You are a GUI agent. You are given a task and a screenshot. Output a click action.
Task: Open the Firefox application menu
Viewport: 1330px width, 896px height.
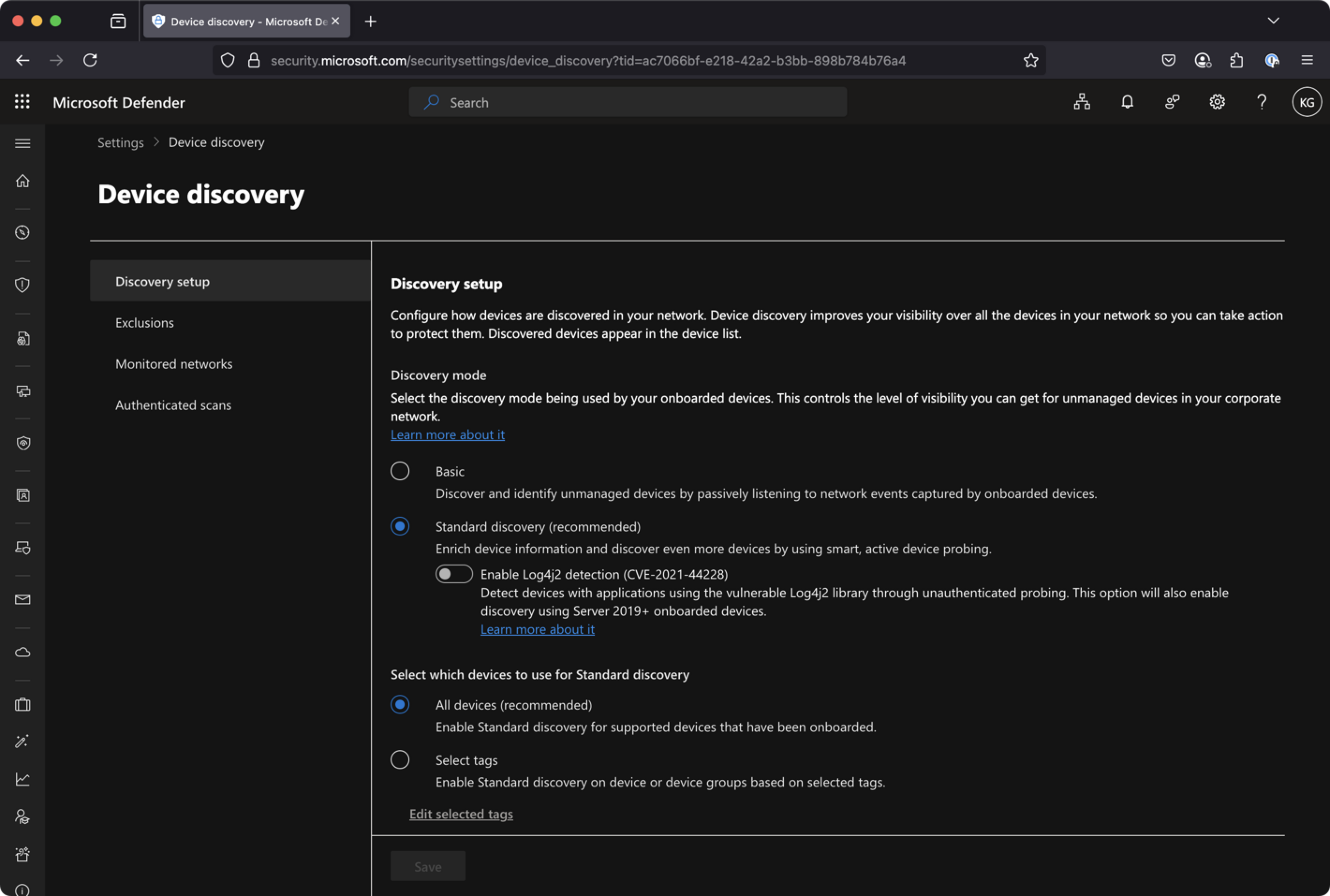(1308, 60)
